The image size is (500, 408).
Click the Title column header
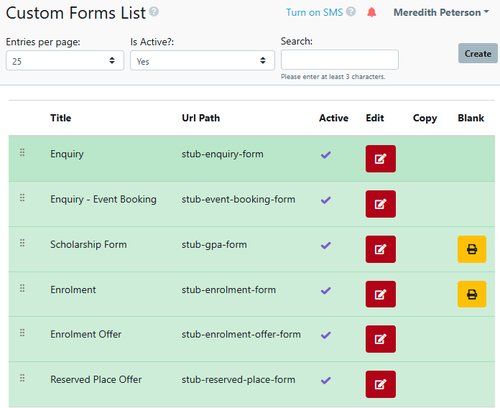click(61, 118)
